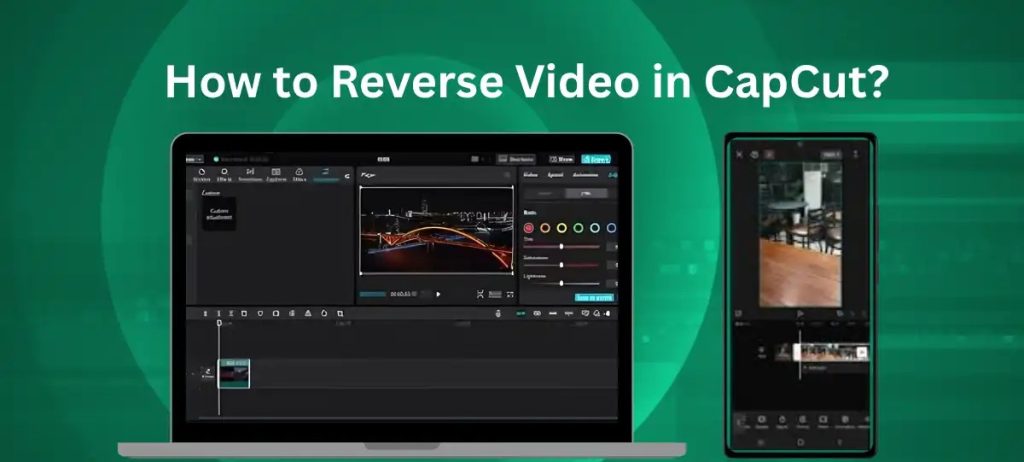Click the crop icon in the timeline toolbar
Screen dimensions: 1024x462
(340, 314)
